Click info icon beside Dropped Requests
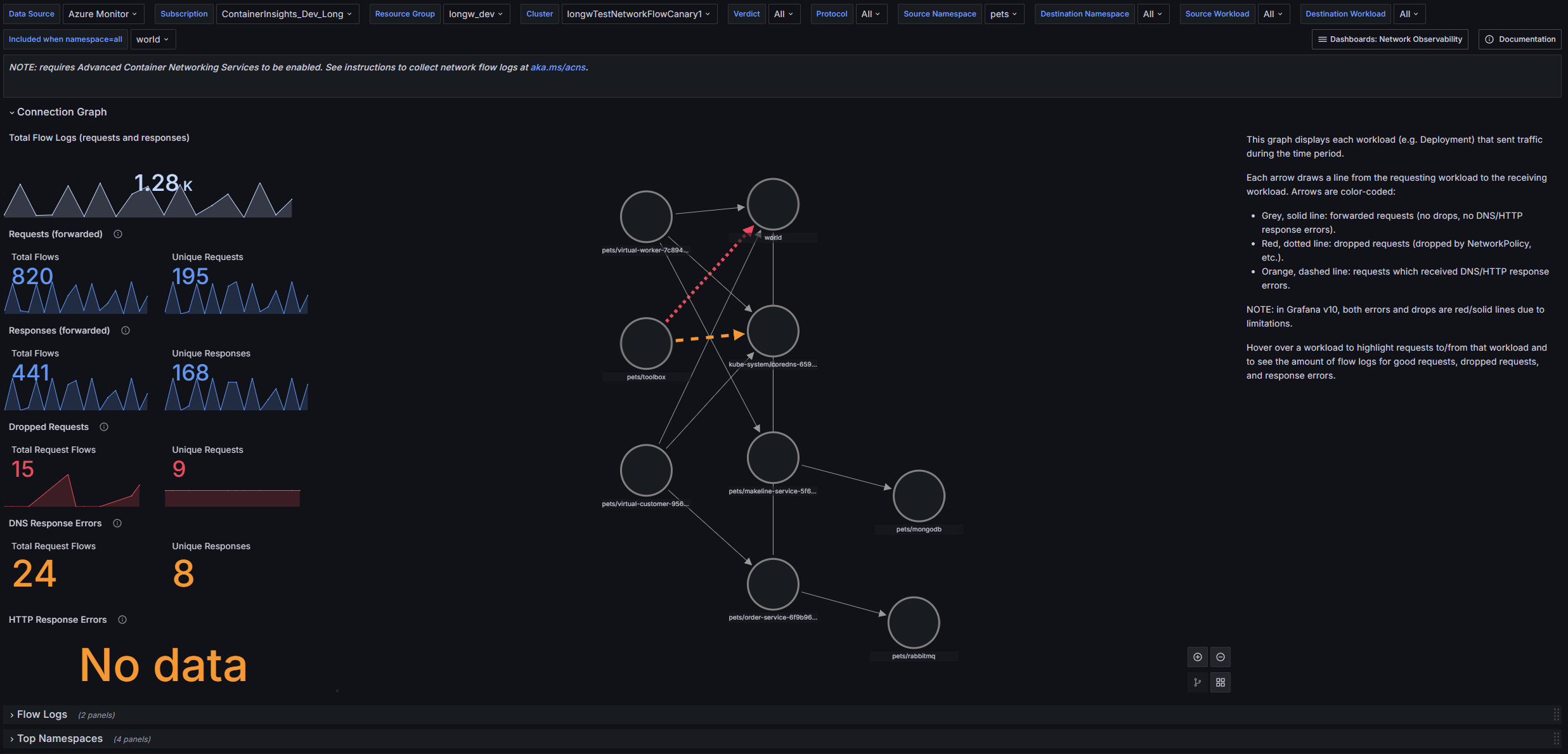 click(104, 427)
